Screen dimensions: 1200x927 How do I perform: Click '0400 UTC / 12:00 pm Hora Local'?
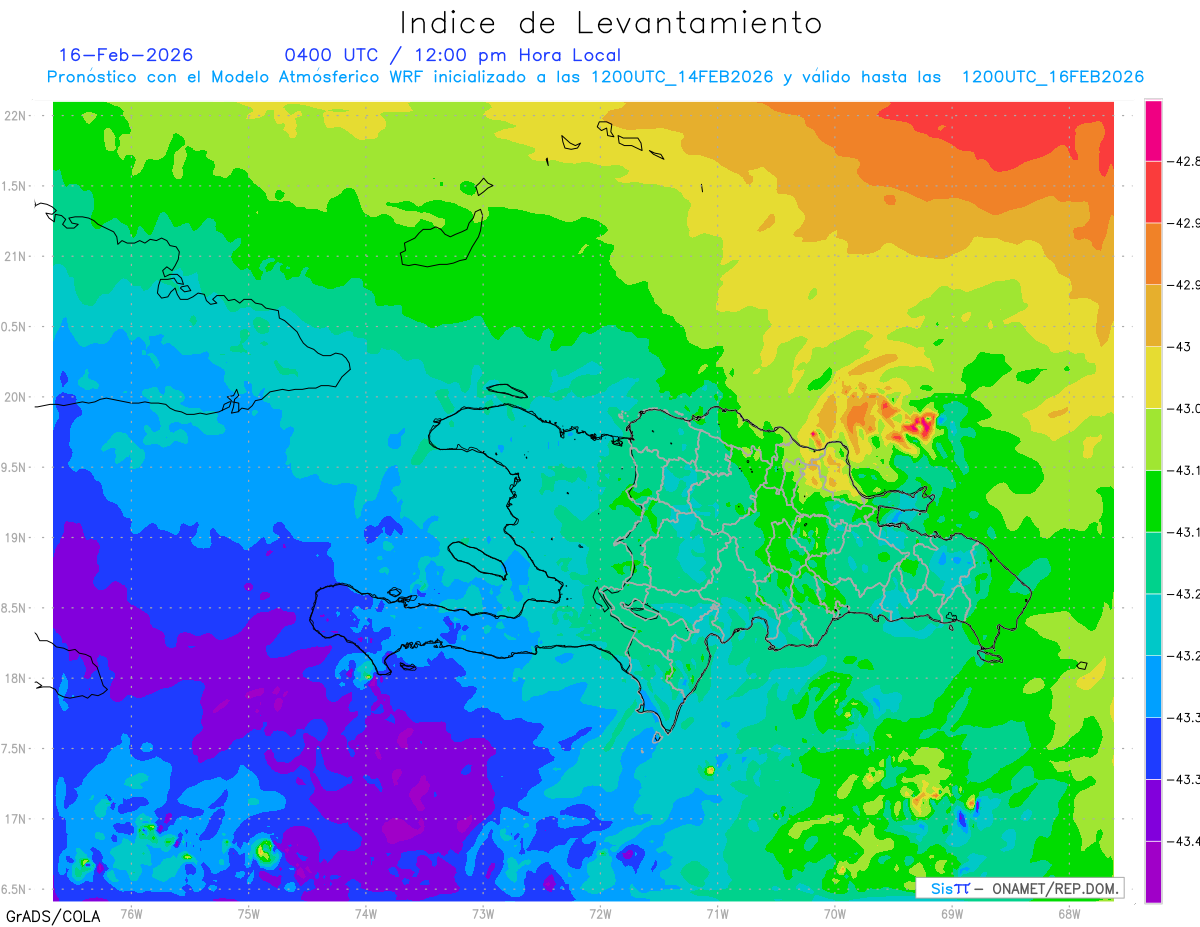point(453,55)
